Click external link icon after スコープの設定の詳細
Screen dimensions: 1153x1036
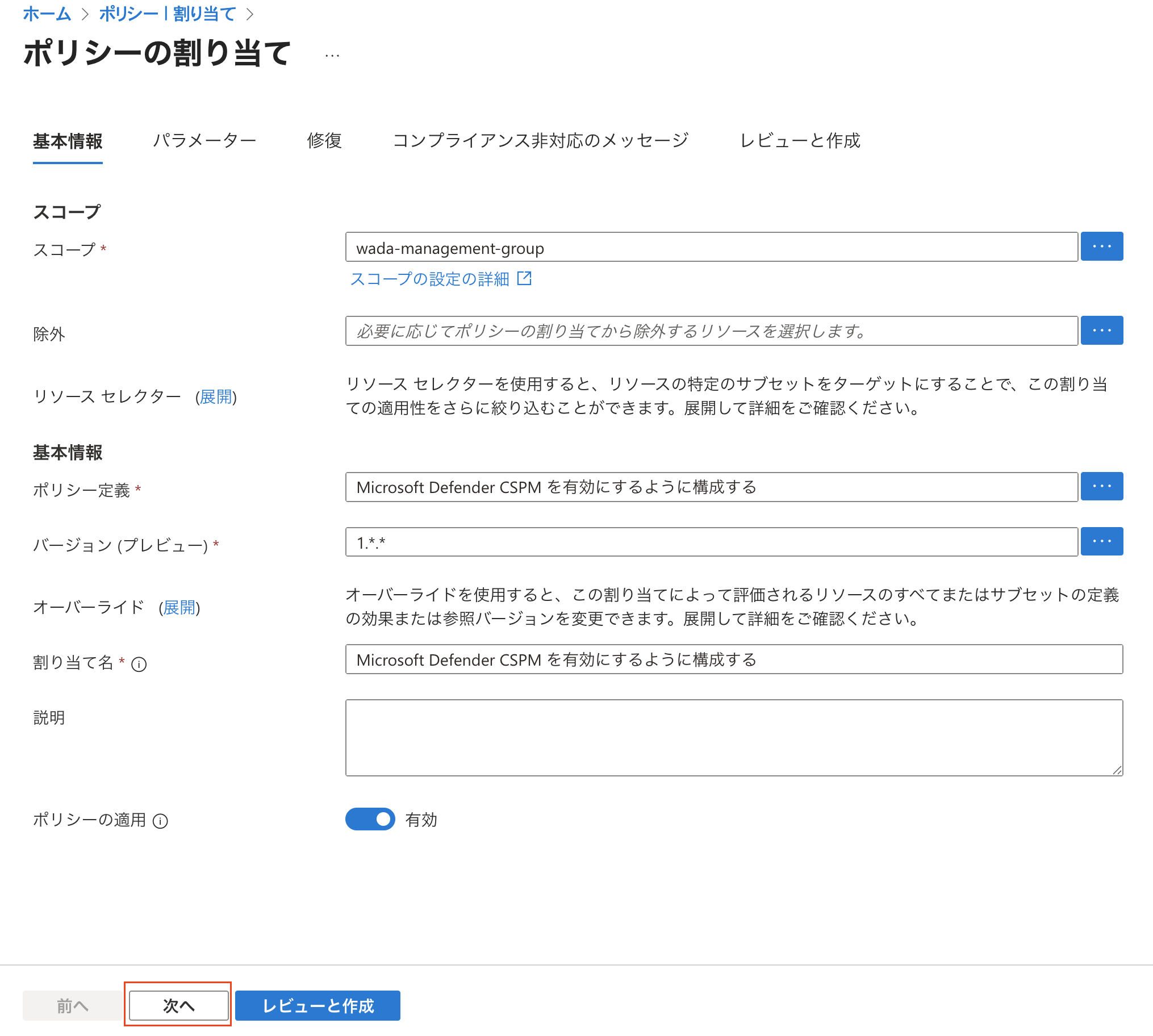tap(524, 278)
